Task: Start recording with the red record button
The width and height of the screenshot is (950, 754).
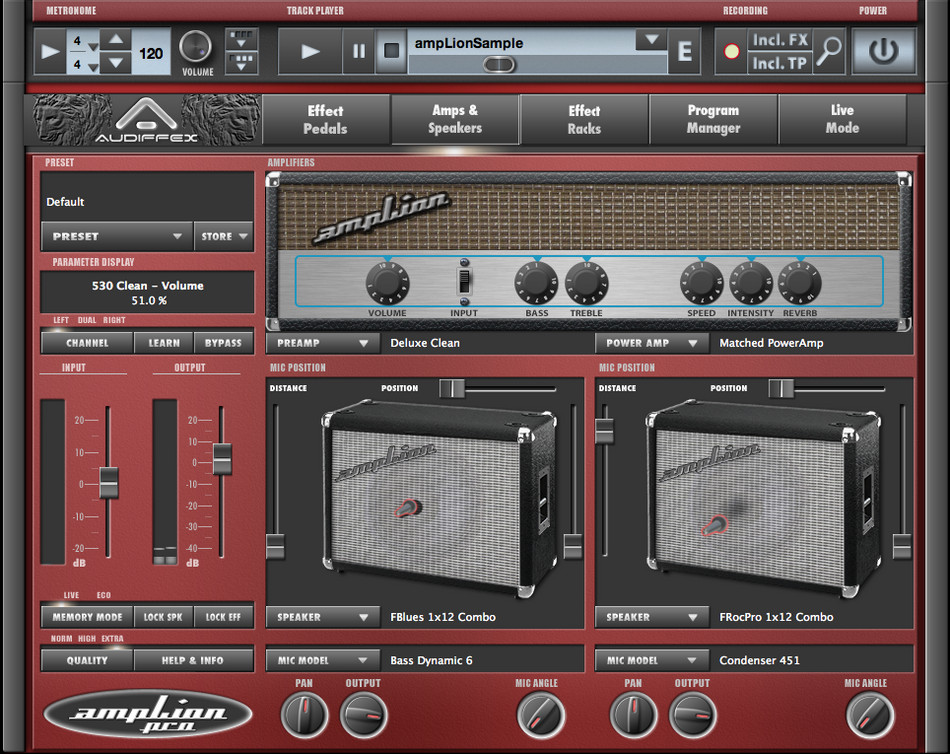Action: 732,52
